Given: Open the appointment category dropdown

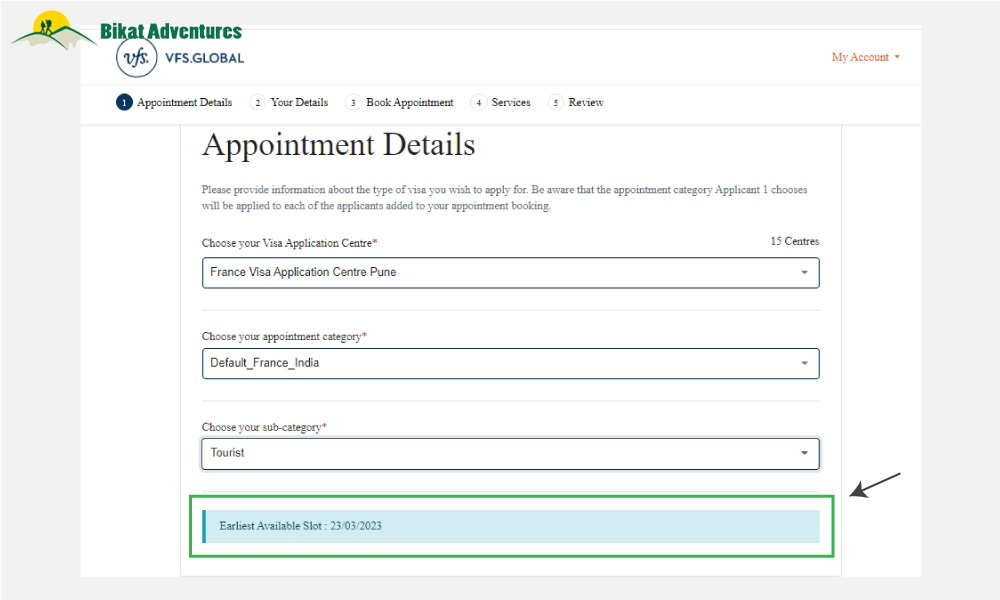Looking at the screenshot, I should (510, 363).
